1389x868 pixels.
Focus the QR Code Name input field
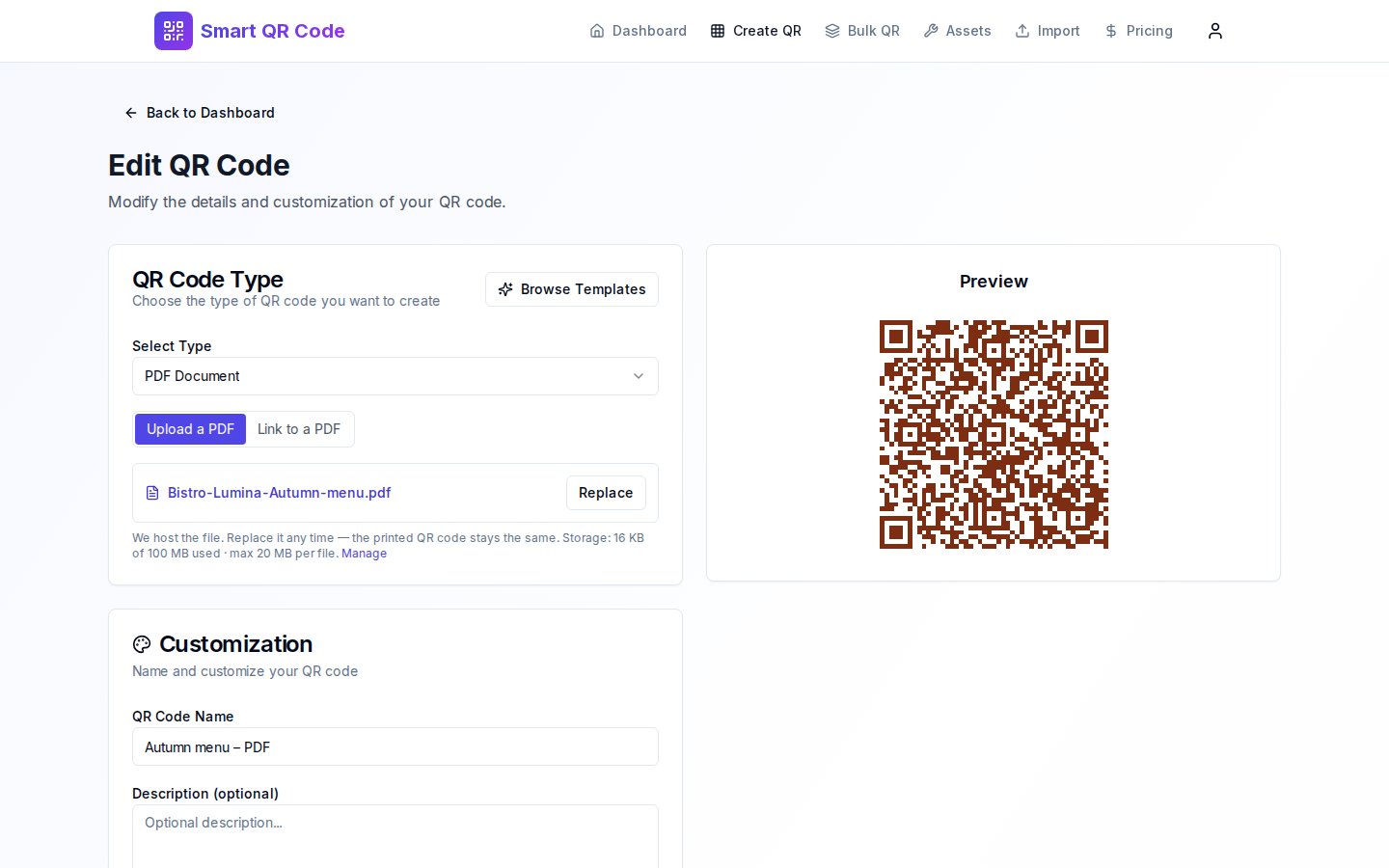(395, 746)
